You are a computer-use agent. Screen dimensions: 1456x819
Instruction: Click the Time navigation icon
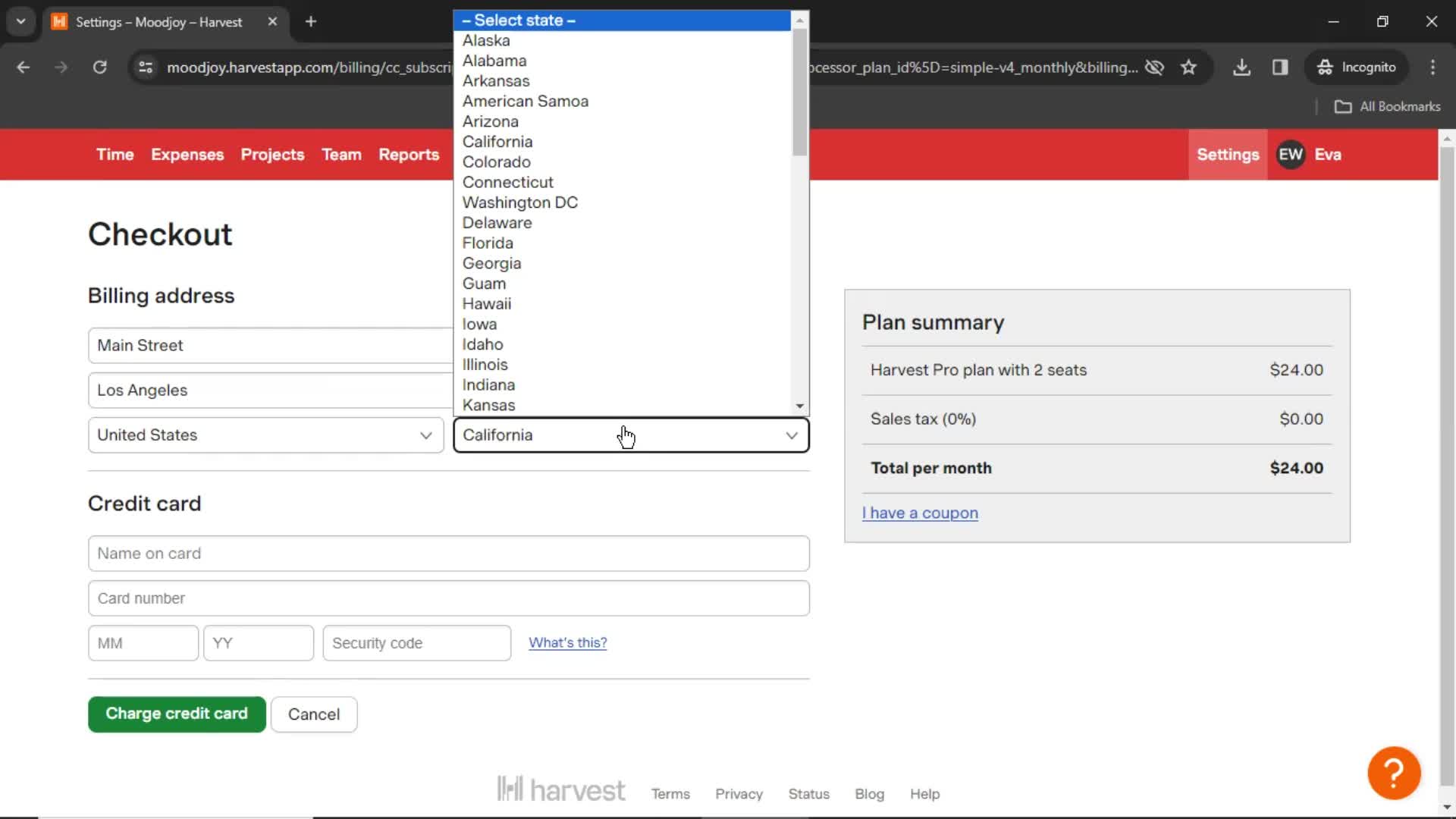click(x=115, y=154)
